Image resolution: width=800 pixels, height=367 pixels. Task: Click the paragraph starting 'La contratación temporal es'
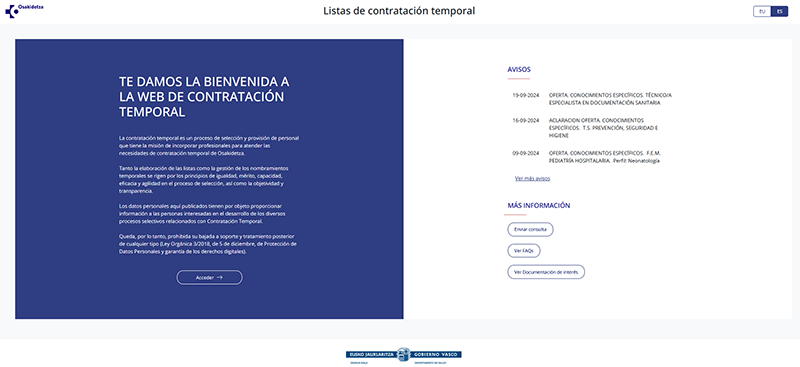(x=209, y=145)
